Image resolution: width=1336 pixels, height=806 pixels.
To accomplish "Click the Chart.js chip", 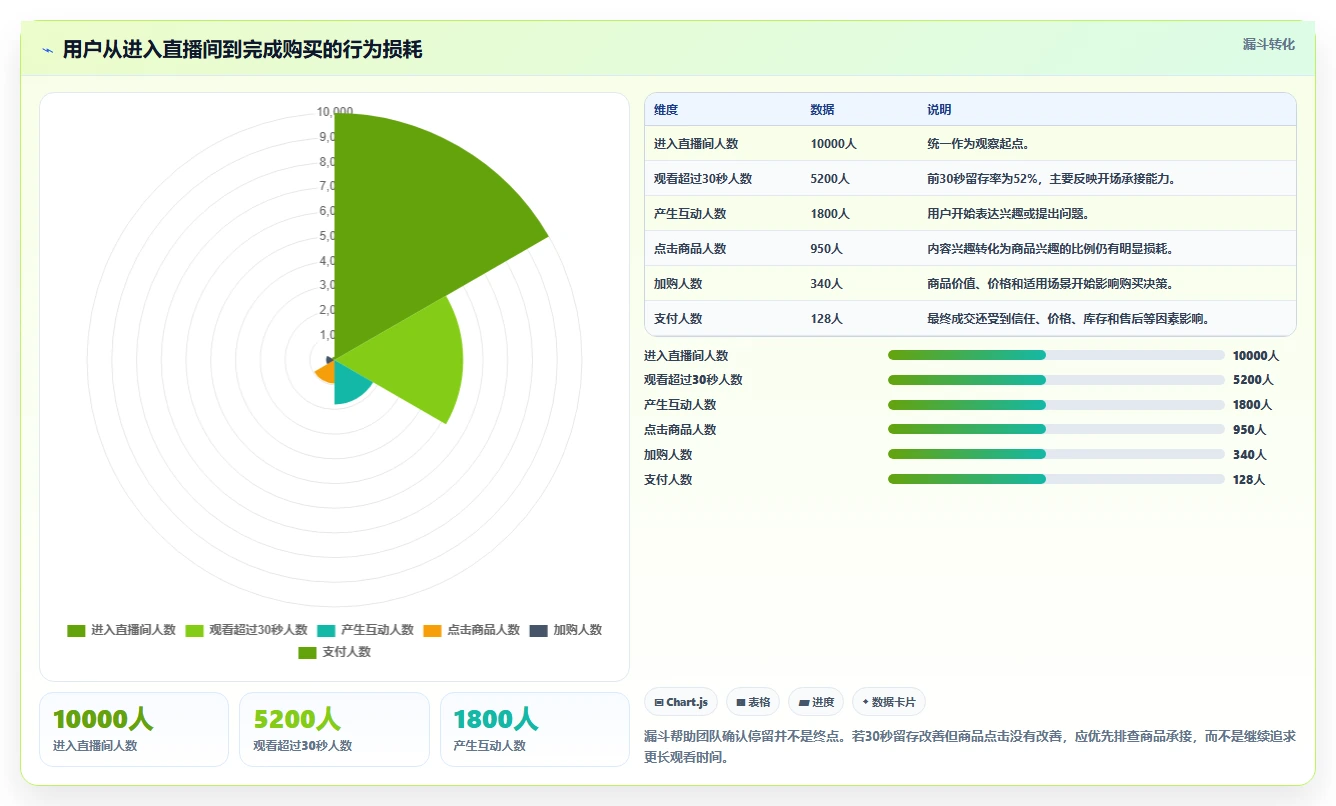I will tap(681, 702).
